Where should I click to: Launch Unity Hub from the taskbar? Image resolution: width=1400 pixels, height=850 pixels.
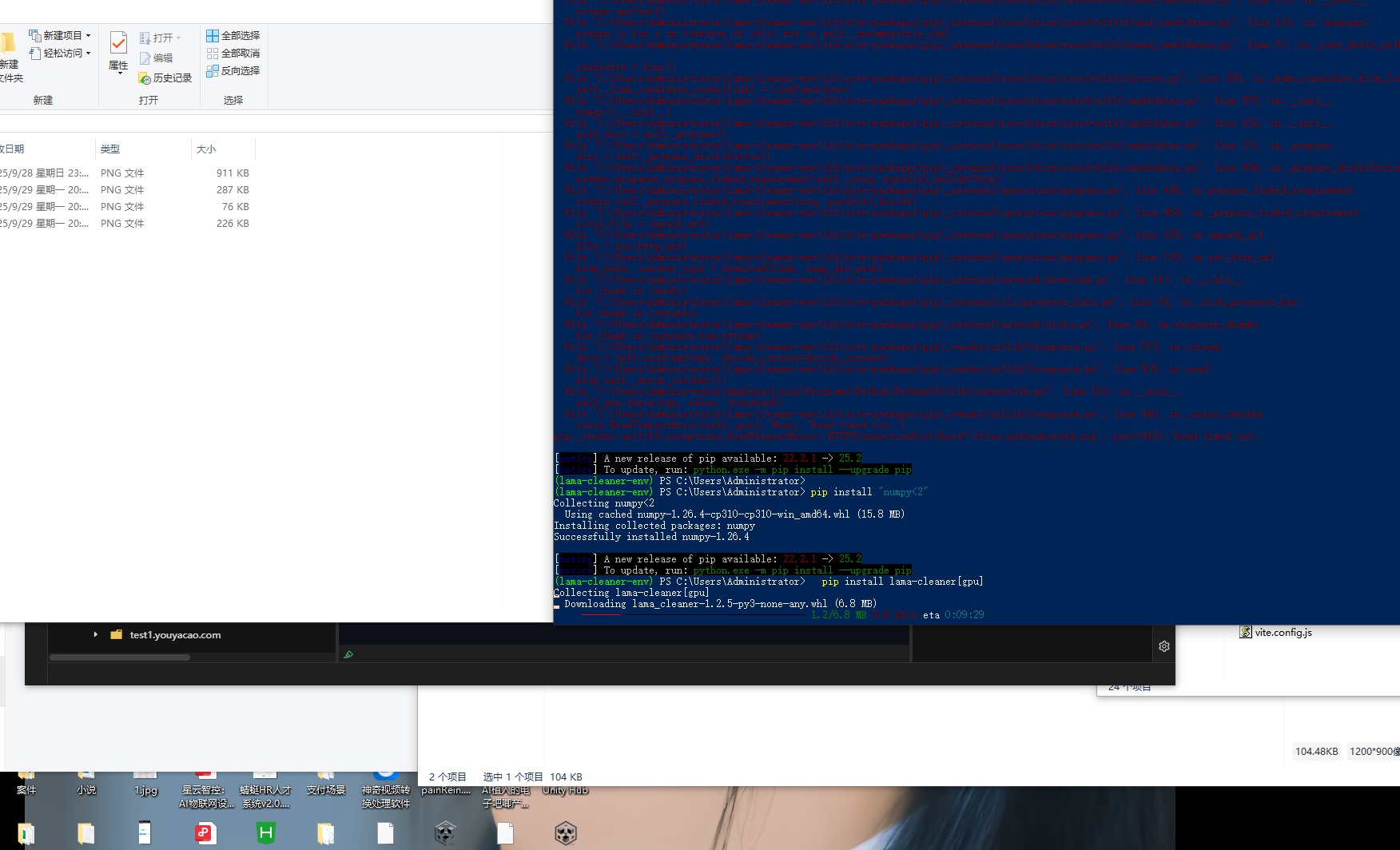click(x=565, y=789)
